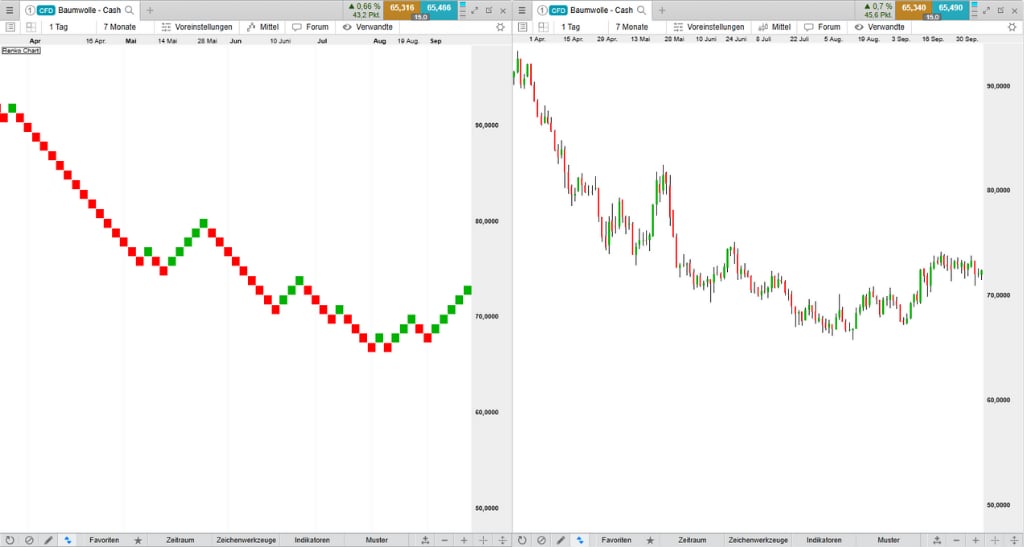Open chart settings gear in right window
Screen dimensions: 1024x548
tap(1012, 27)
